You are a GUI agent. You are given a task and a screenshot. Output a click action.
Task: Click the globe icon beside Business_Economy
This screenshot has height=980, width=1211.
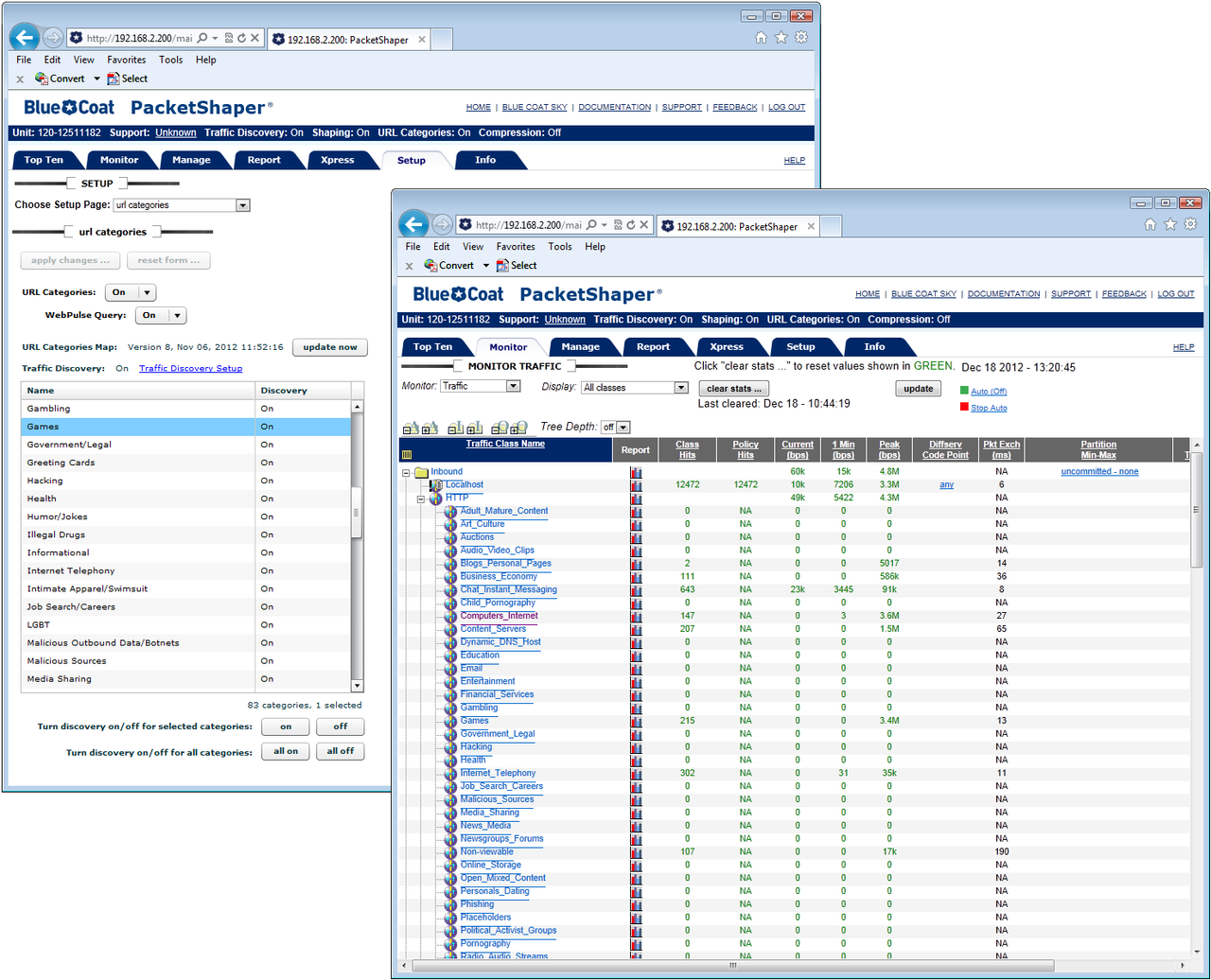tap(451, 577)
